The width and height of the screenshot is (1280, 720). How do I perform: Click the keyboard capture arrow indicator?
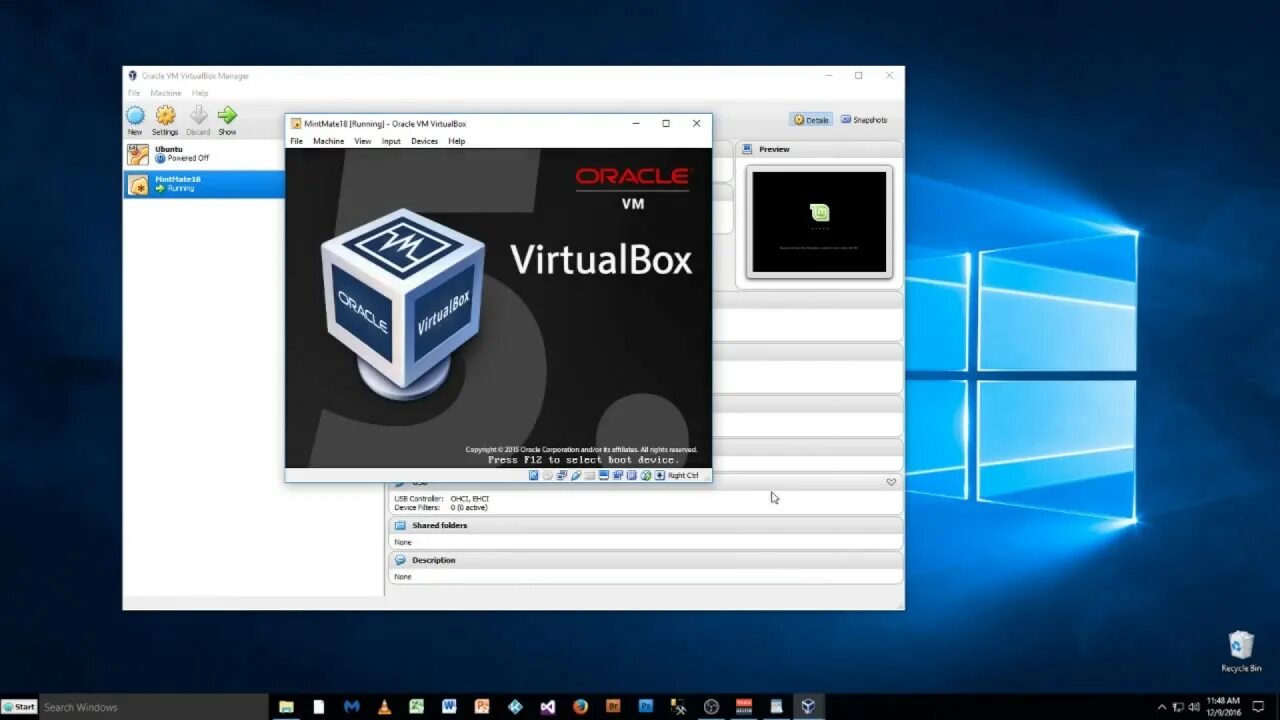660,475
